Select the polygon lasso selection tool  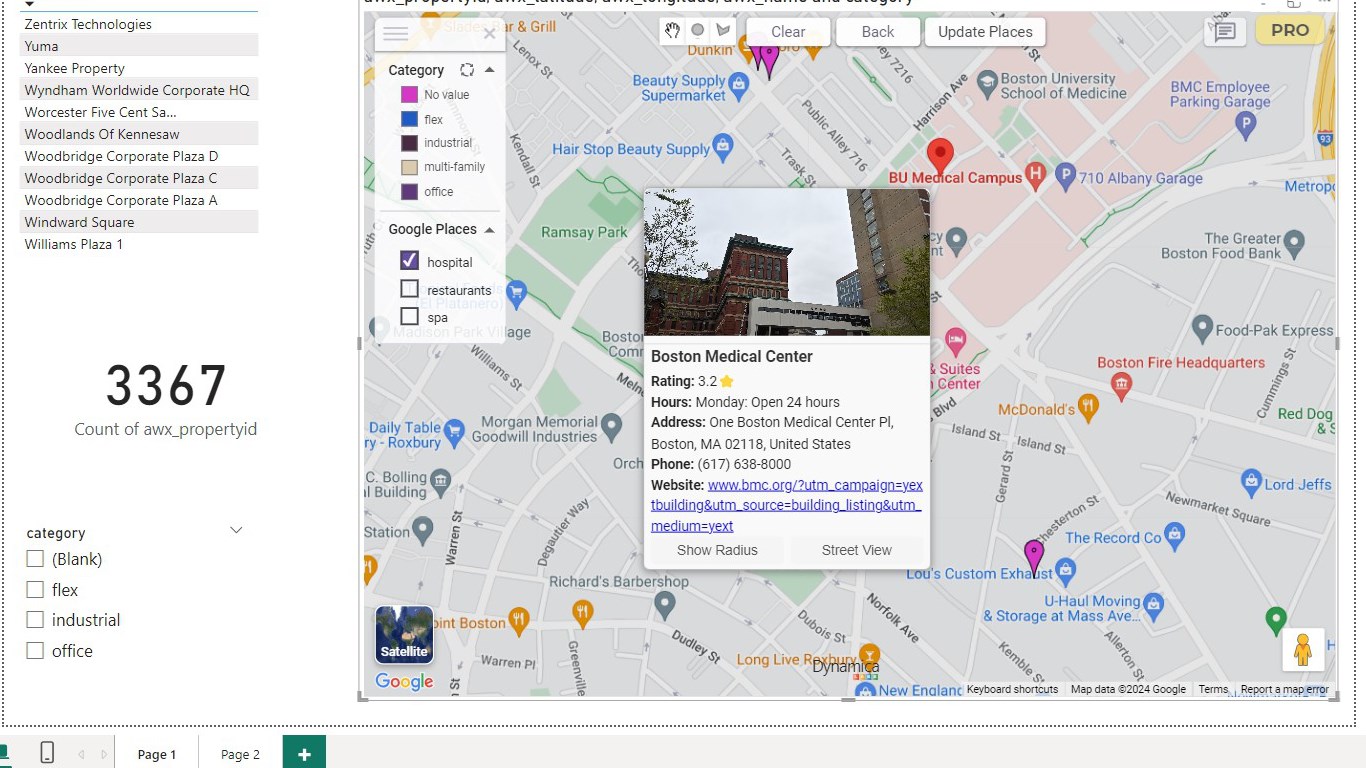pos(723,31)
